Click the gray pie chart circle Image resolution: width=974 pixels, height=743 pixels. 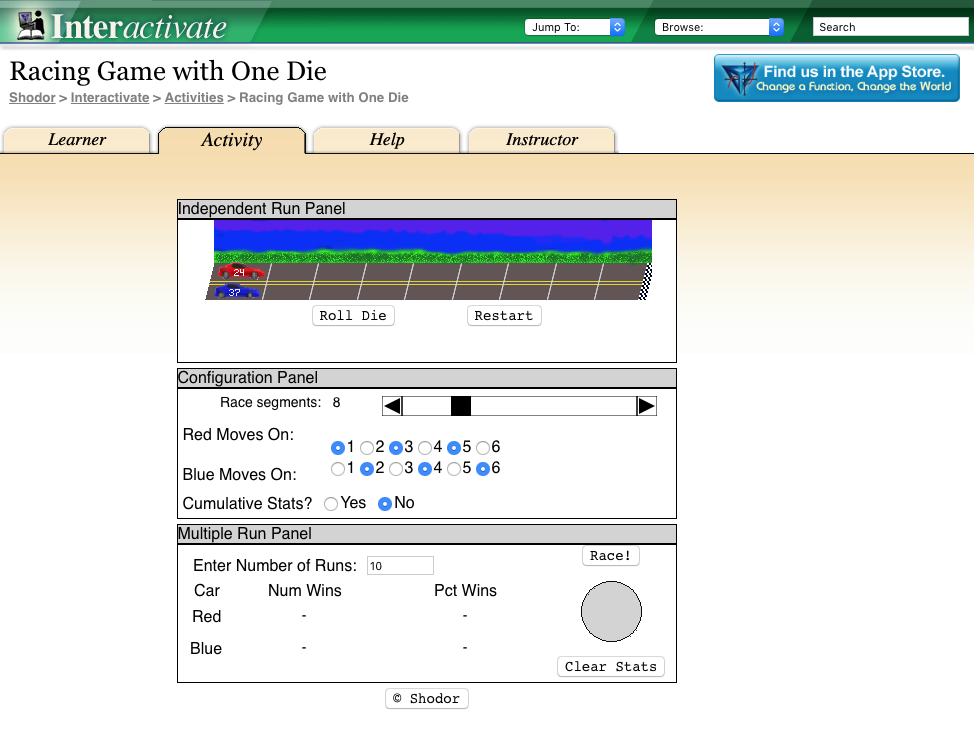click(x=611, y=611)
